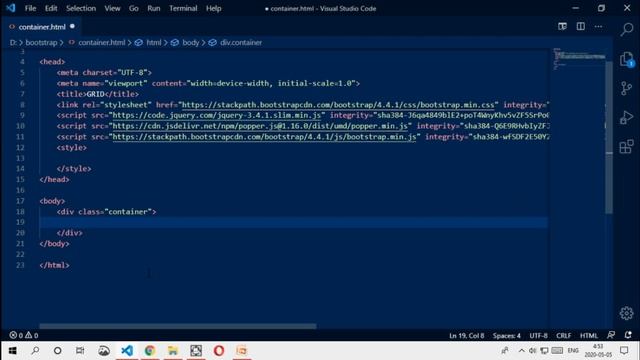Show hidden system tray icons chevron

[x=522, y=351]
